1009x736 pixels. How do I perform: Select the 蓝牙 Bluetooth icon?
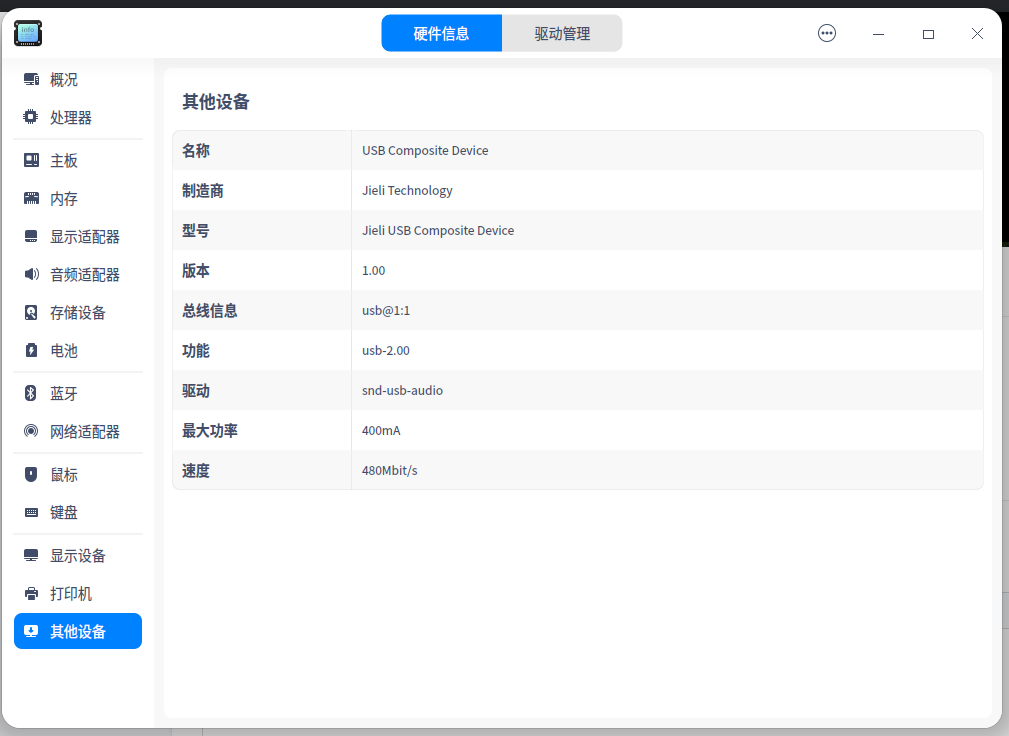point(31,393)
